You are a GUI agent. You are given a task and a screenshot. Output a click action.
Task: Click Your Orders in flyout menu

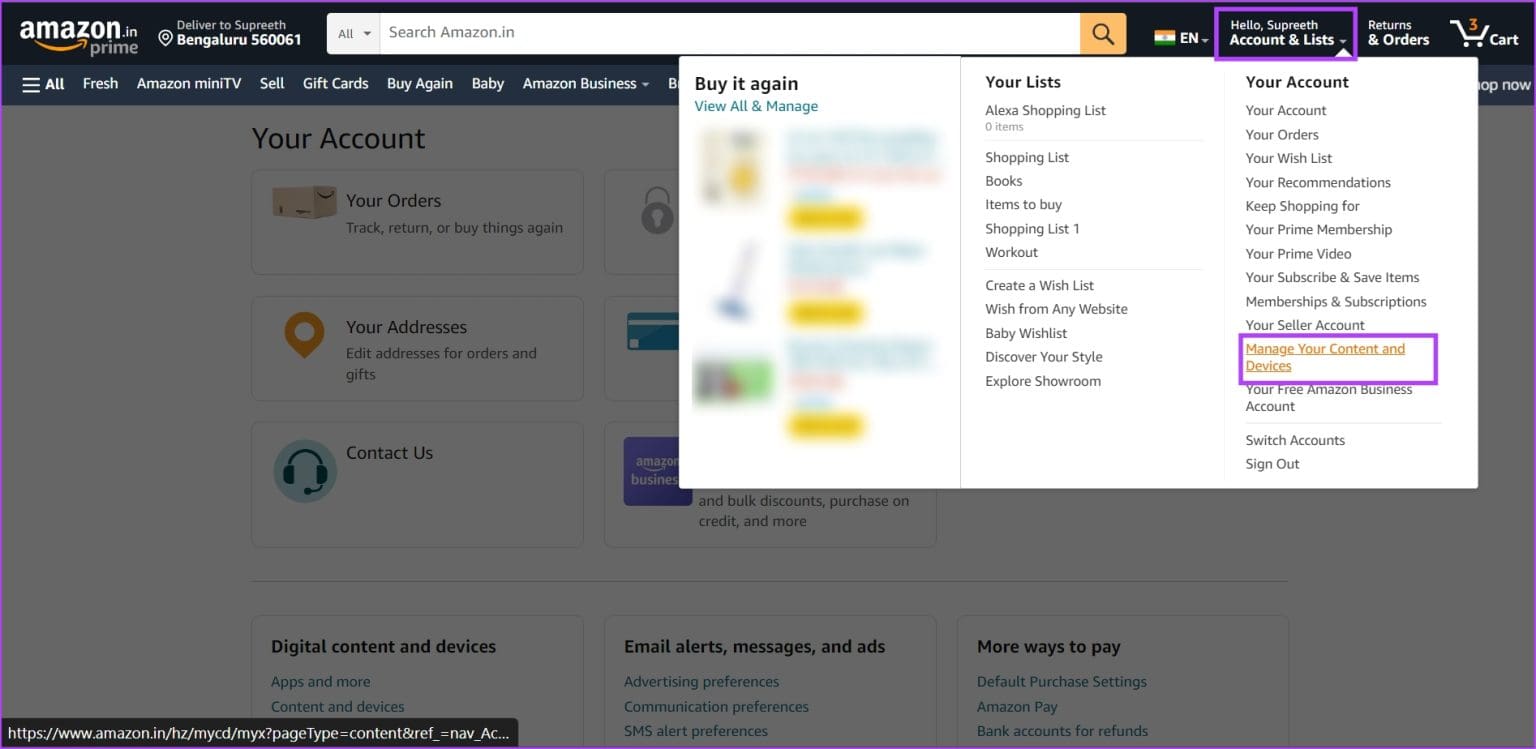pyautogui.click(x=1281, y=134)
